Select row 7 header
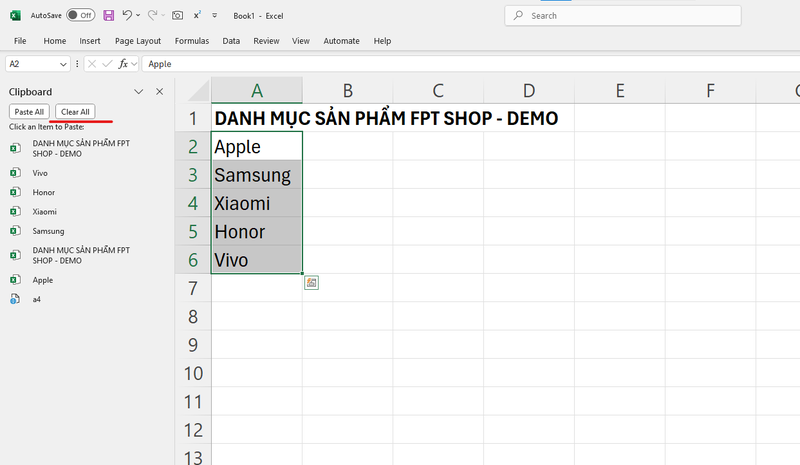Screen dimensions: 800x465 [193, 288]
